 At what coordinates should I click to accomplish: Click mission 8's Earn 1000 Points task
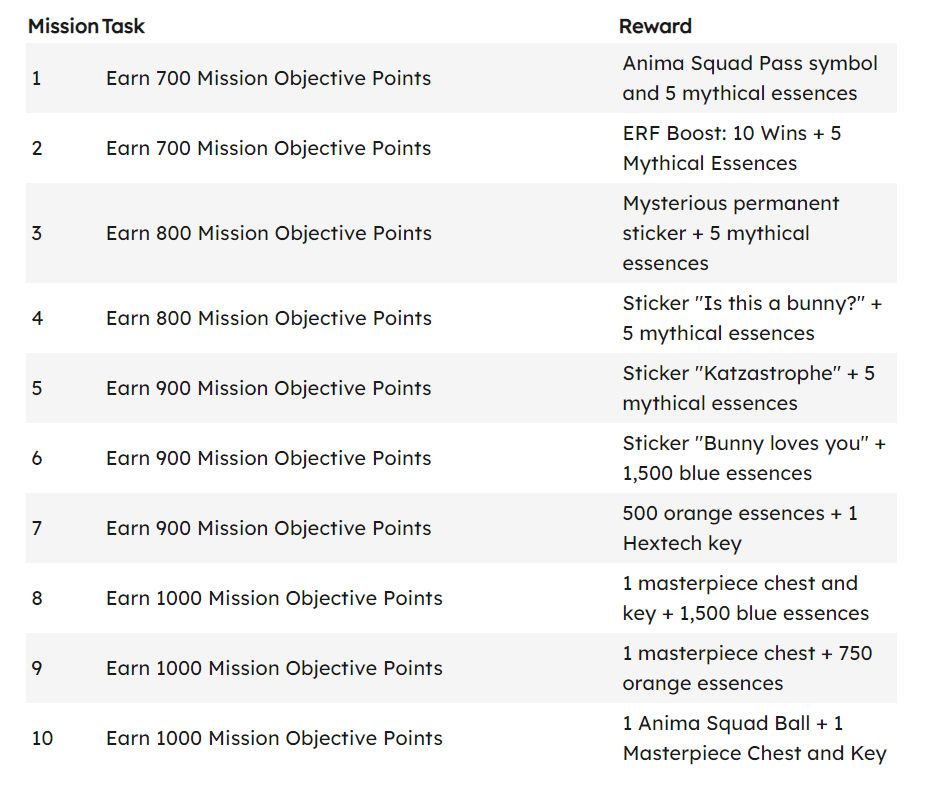[274, 598]
